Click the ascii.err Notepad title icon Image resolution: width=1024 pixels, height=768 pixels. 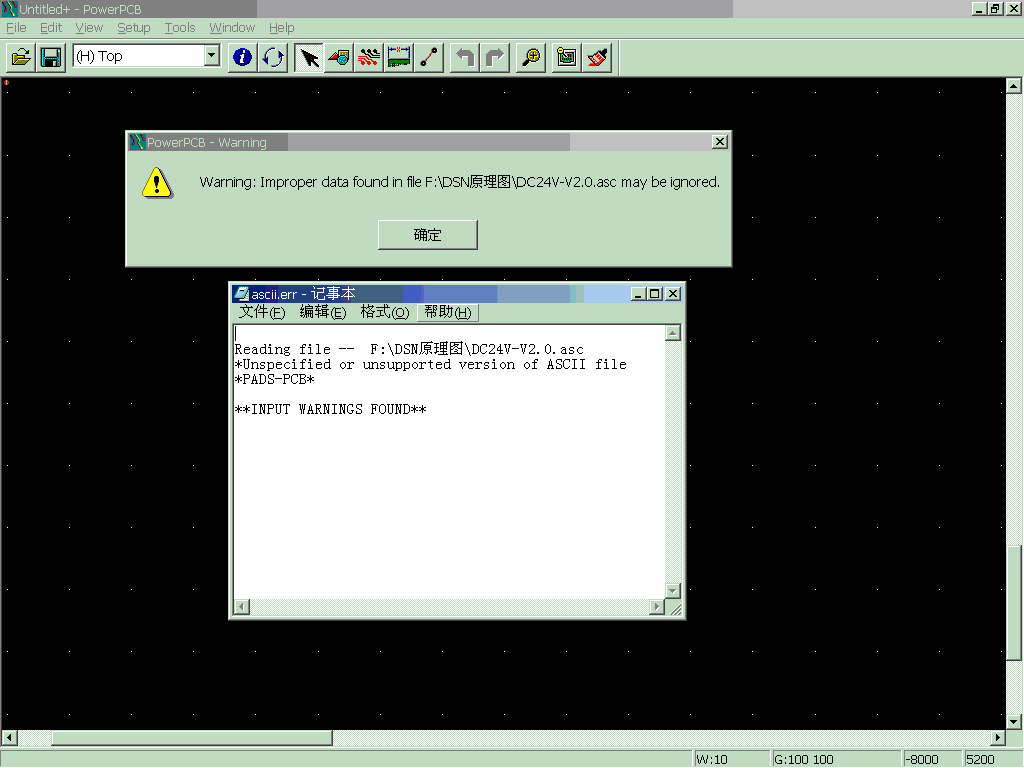(x=242, y=294)
